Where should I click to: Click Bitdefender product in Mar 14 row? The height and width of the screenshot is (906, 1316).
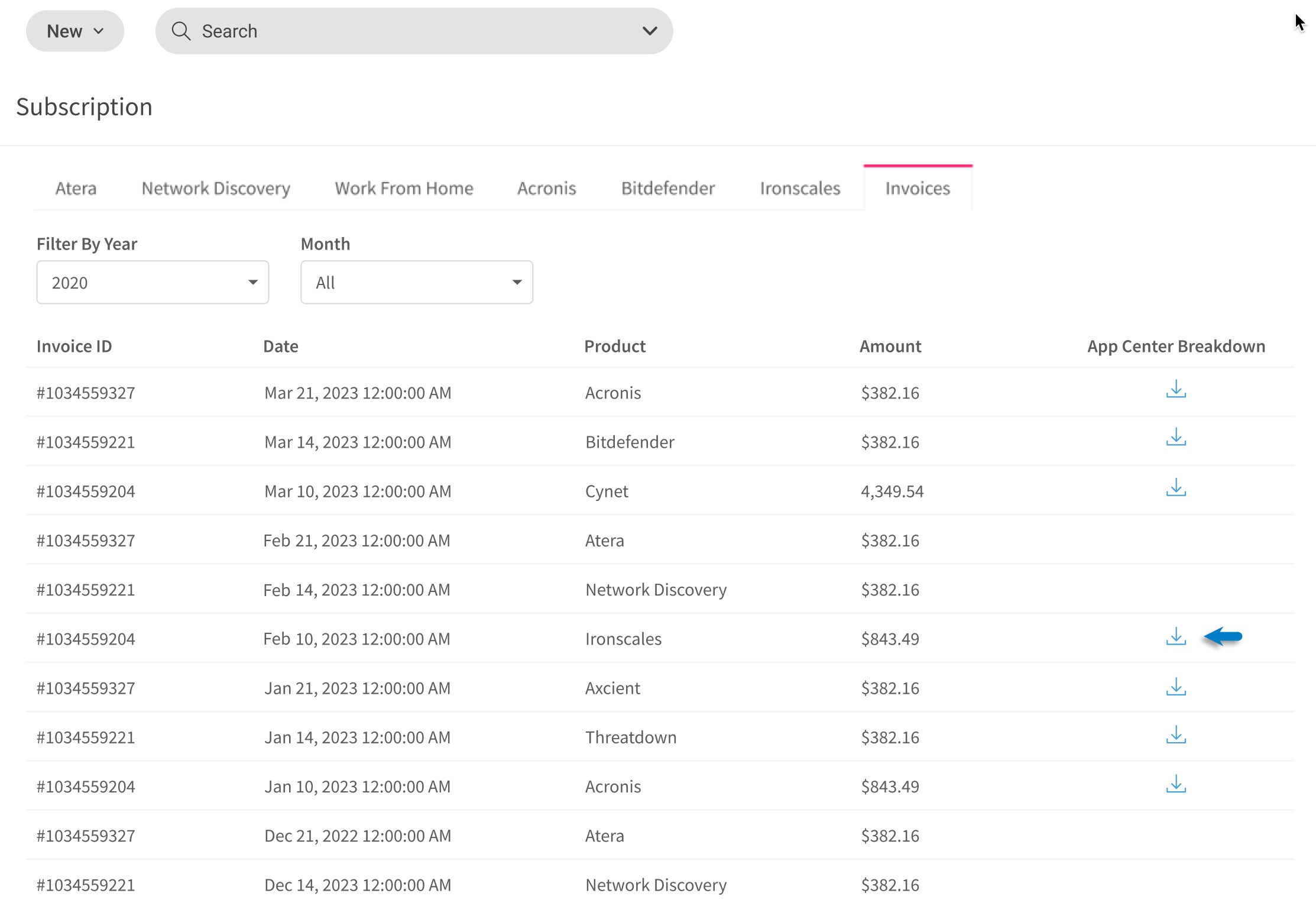[x=630, y=442]
